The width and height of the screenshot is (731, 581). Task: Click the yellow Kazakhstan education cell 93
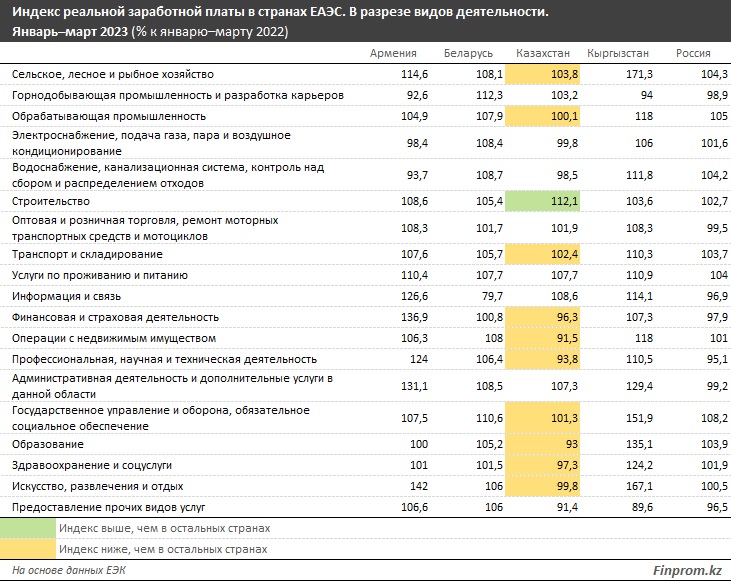tap(542, 444)
